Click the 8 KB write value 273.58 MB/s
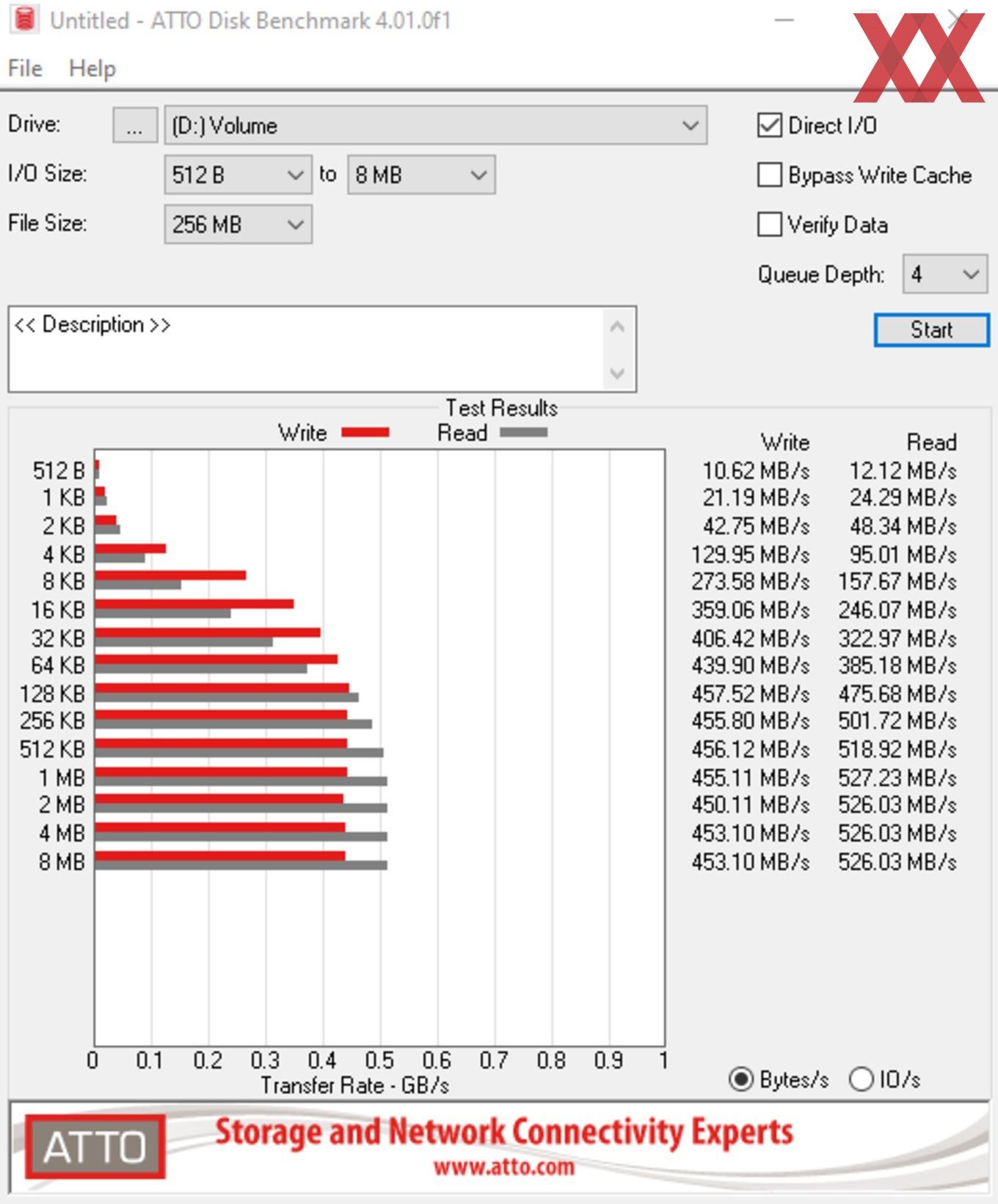998x1204 pixels. (x=750, y=582)
